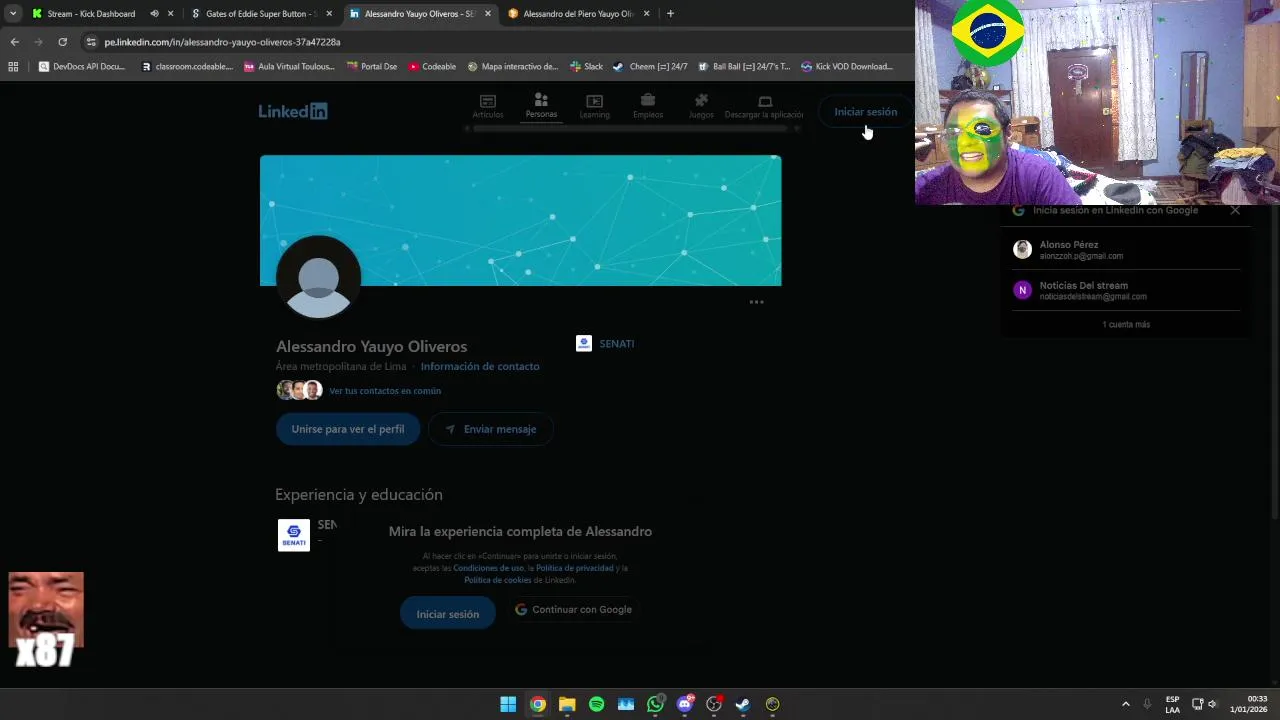The height and width of the screenshot is (720, 1280).
Task: Open the Ball Ball 24/7's bookmark
Action: (744, 67)
